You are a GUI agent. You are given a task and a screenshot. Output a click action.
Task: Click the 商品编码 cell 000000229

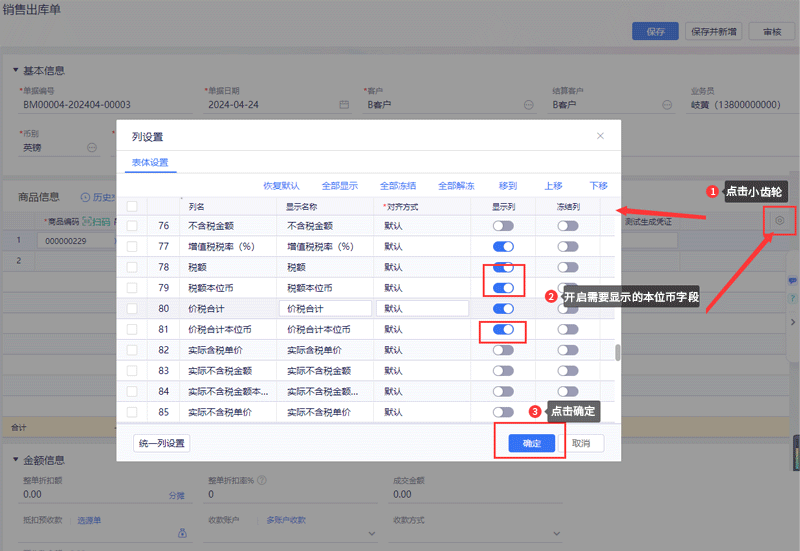pos(76,241)
